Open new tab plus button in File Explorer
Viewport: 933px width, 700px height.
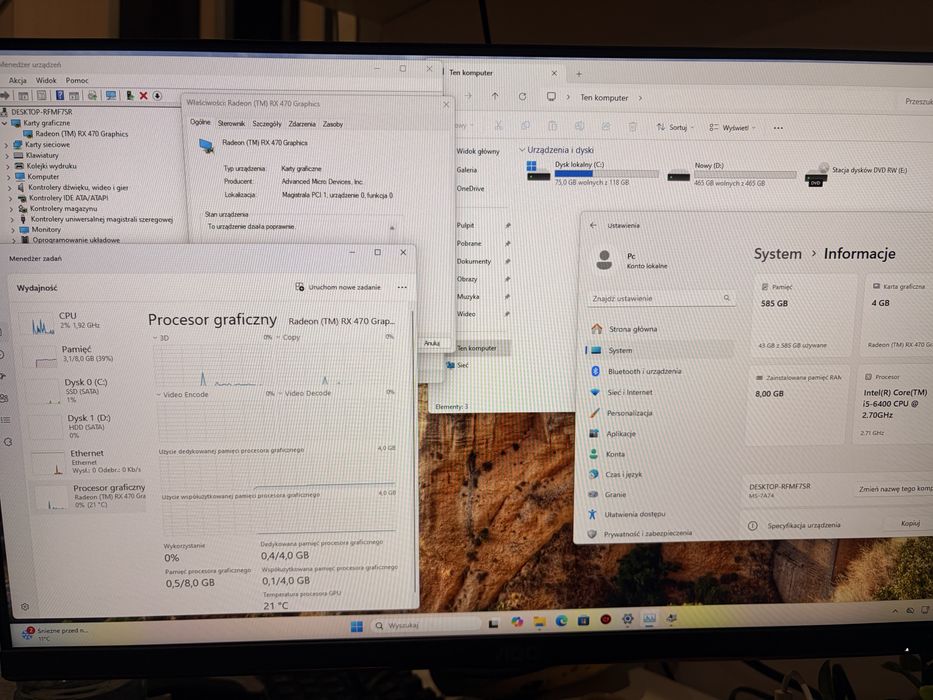(578, 74)
